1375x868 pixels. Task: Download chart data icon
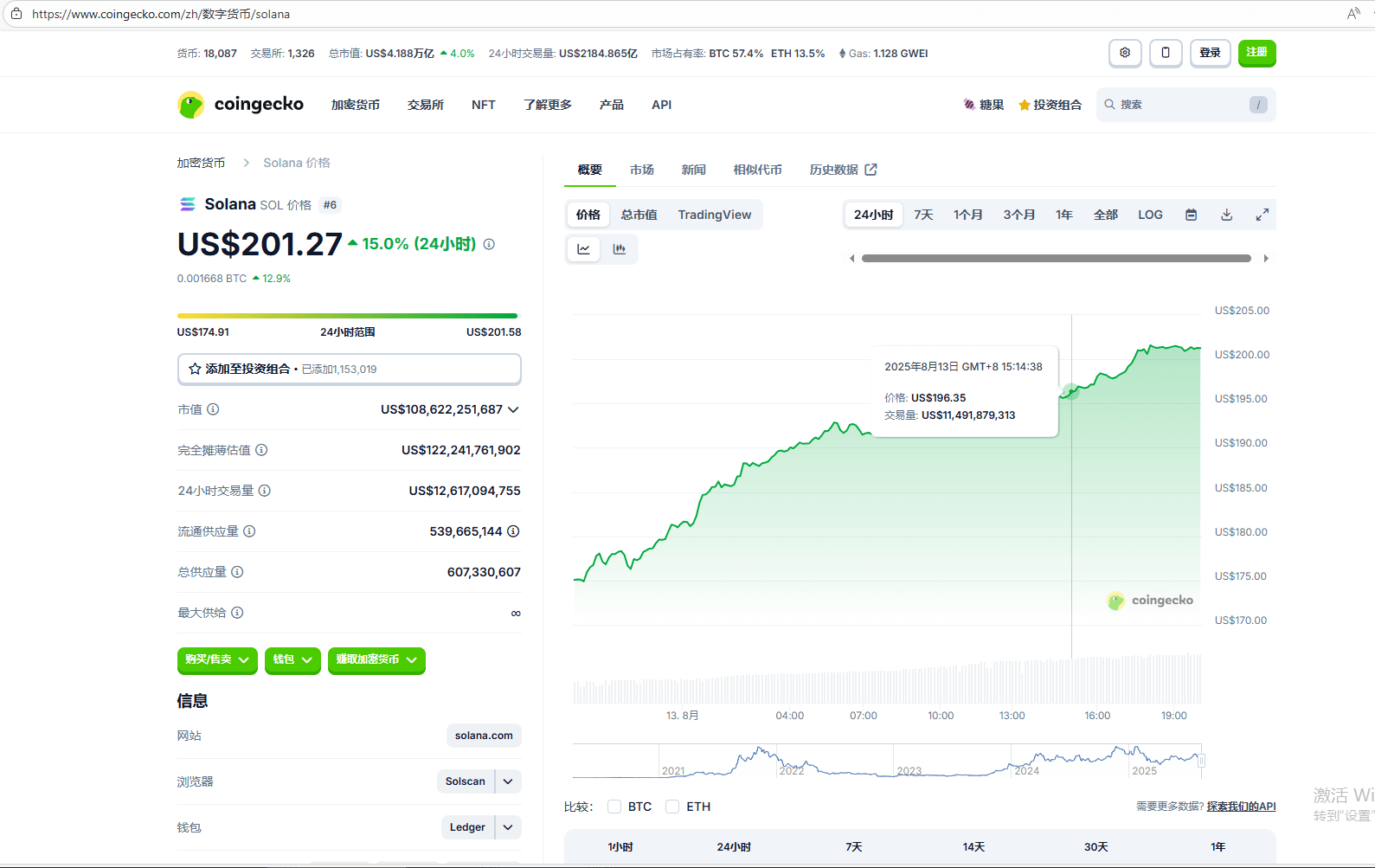(1226, 215)
